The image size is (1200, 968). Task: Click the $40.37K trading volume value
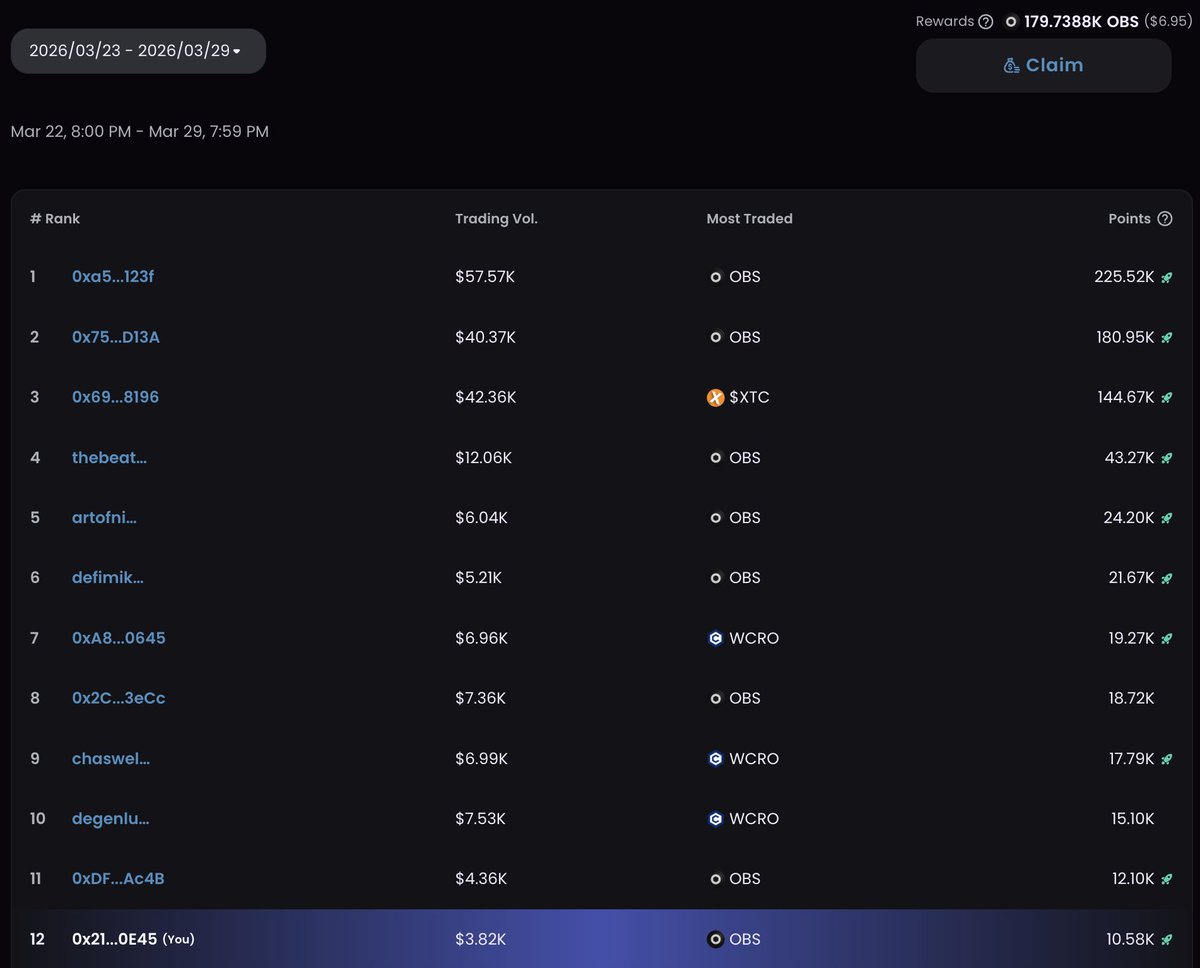(x=485, y=337)
